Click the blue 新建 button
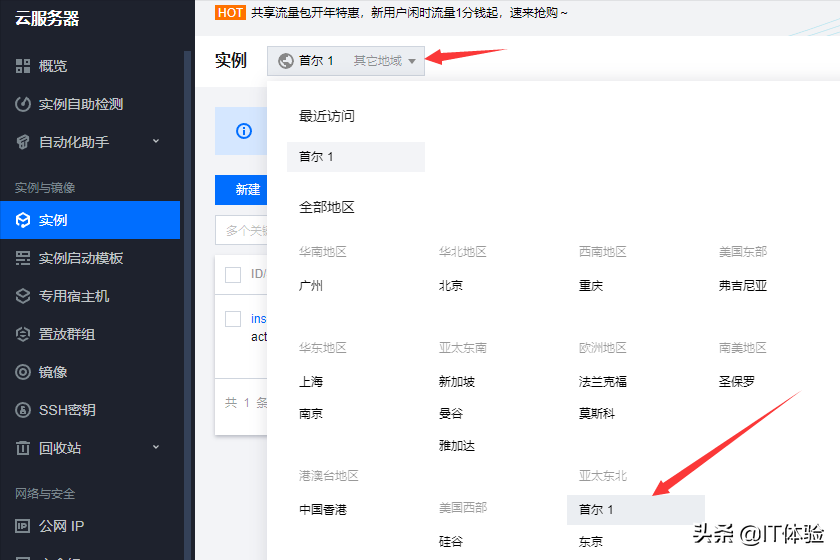Image resolution: width=840 pixels, height=560 pixels. click(x=241, y=190)
